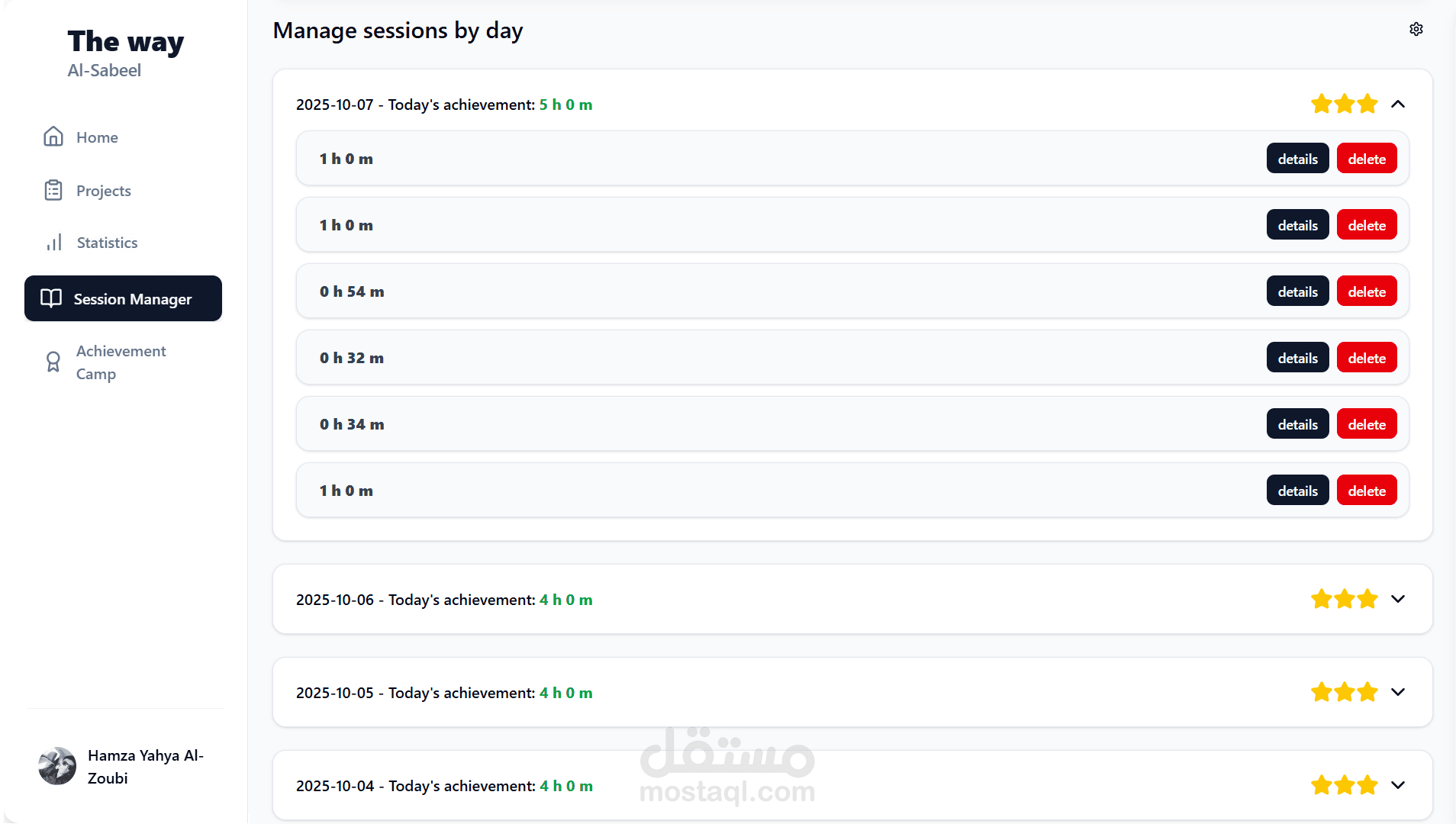
Task: Click the 2025-10-07 achievement header text
Action: coord(444,105)
